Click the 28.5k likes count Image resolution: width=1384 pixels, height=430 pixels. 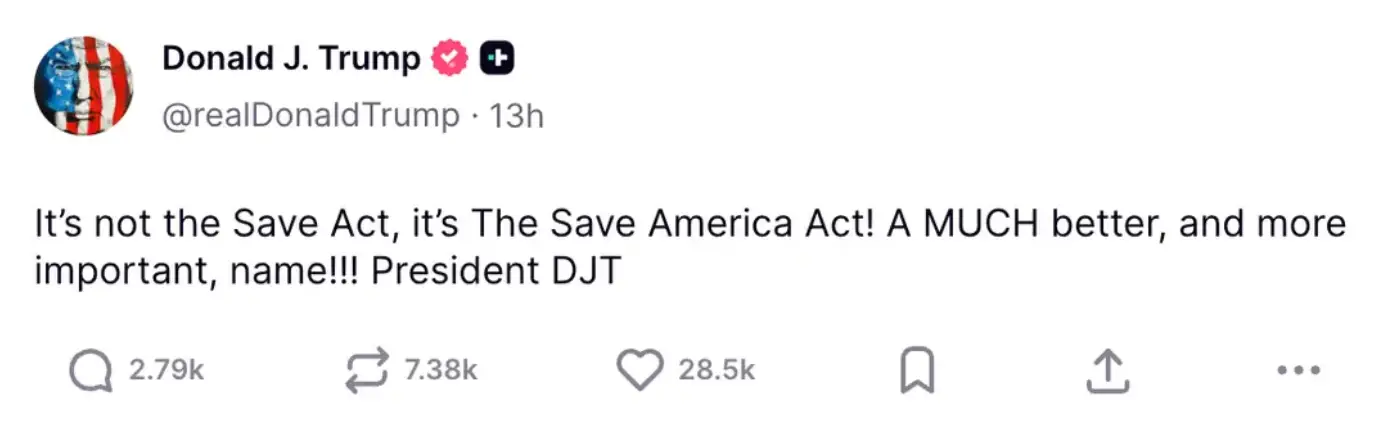717,371
